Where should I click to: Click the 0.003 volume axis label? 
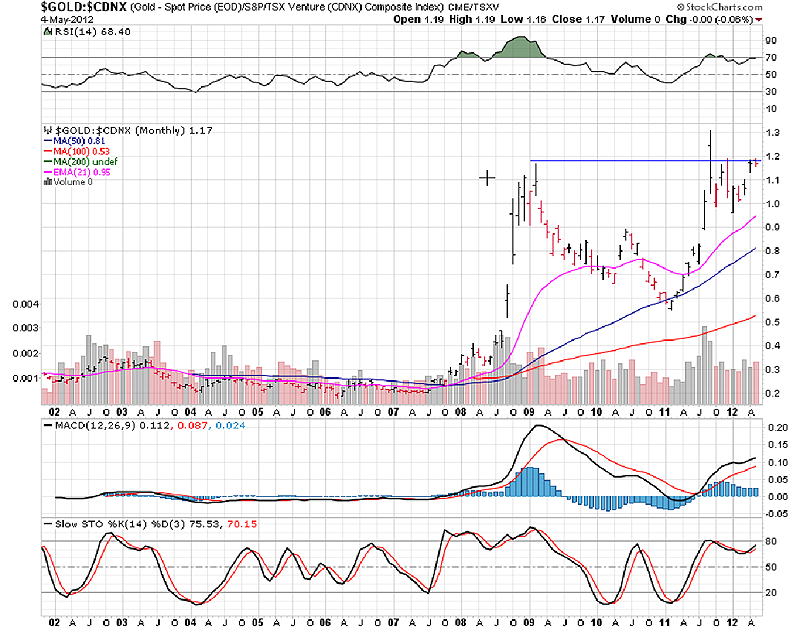pos(26,328)
